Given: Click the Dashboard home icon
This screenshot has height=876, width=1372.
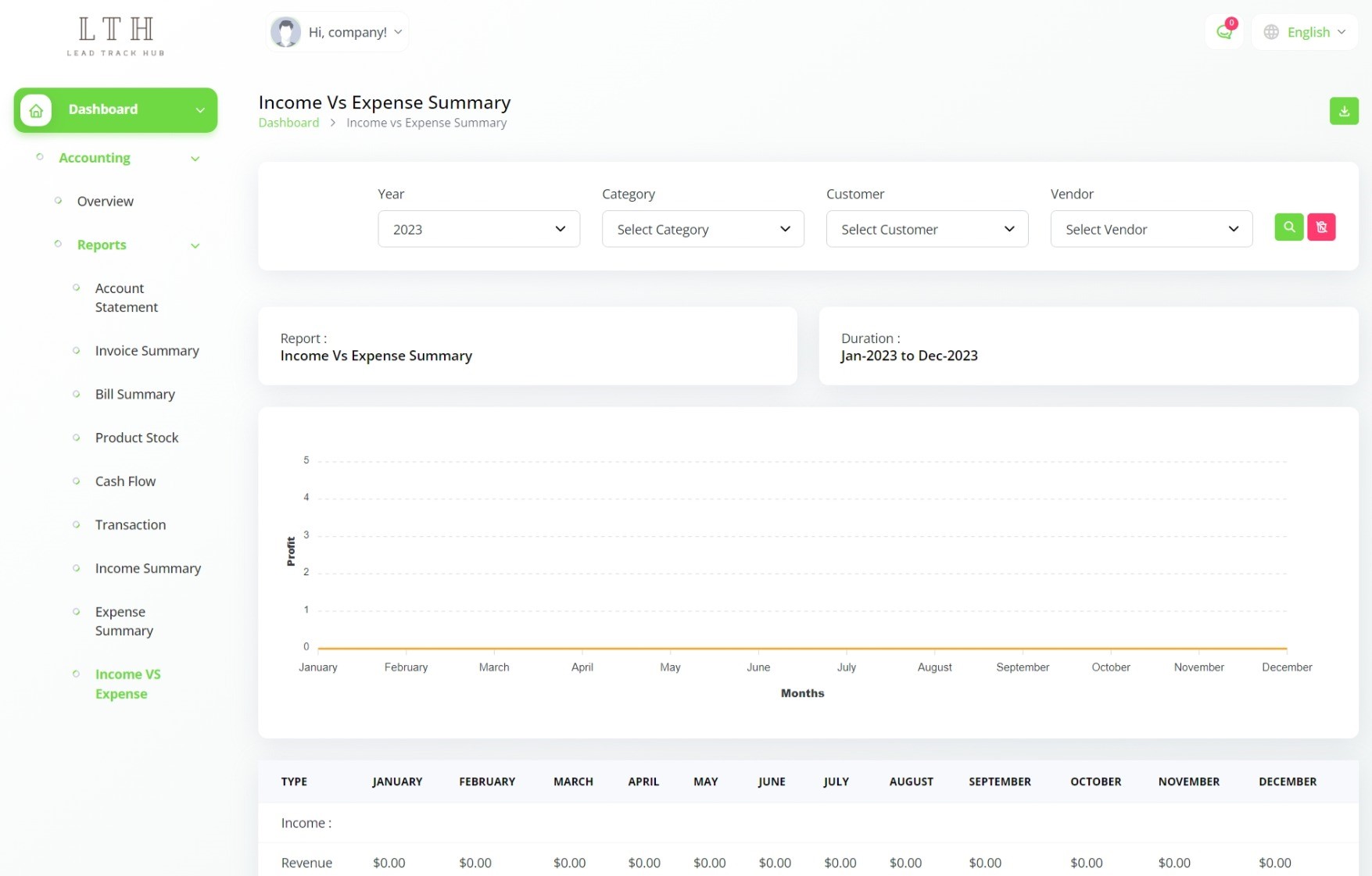Looking at the screenshot, I should tap(36, 110).
